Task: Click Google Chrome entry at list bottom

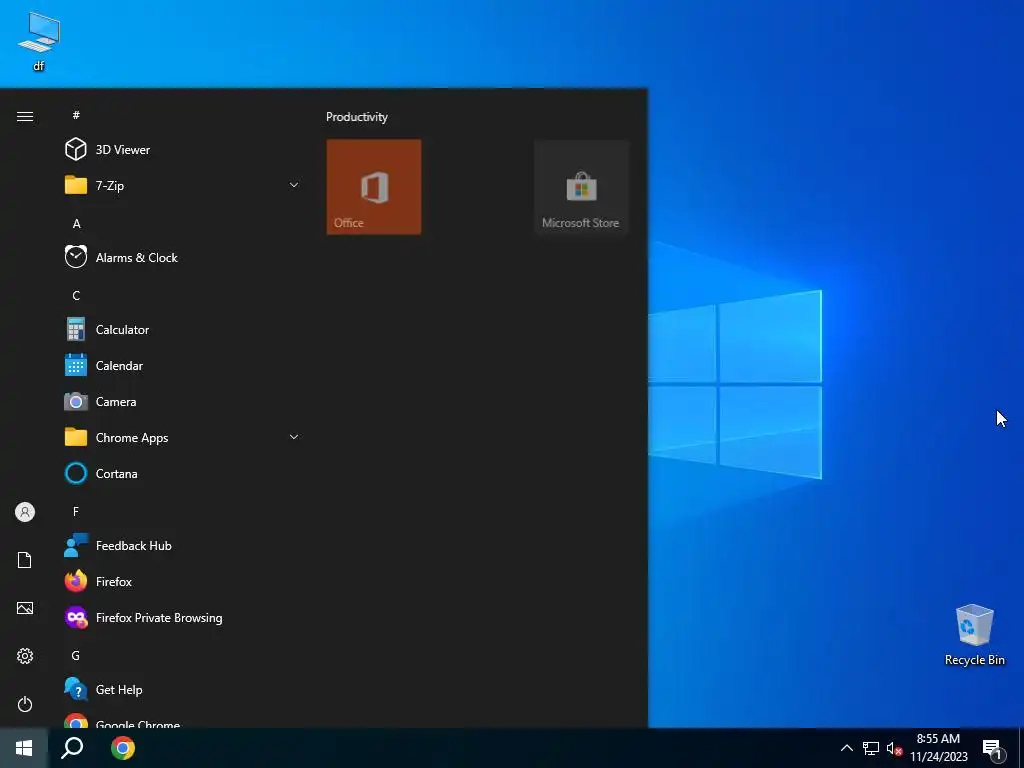Action: [182, 721]
